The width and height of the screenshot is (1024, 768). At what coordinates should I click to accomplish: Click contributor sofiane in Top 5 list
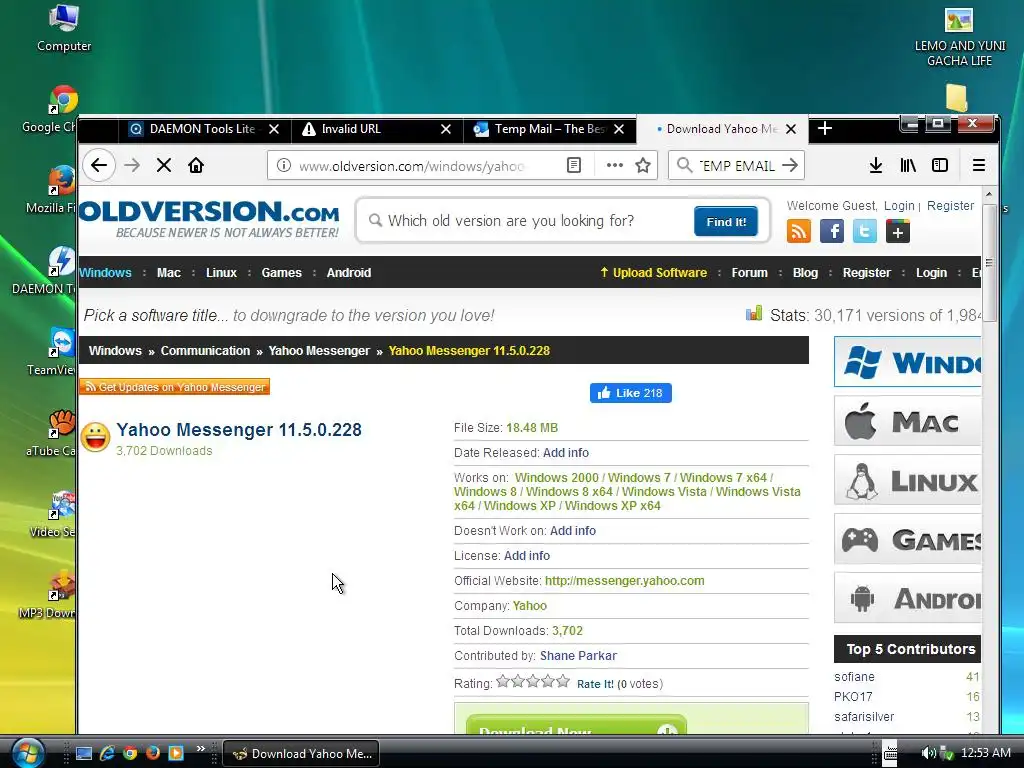click(x=854, y=677)
